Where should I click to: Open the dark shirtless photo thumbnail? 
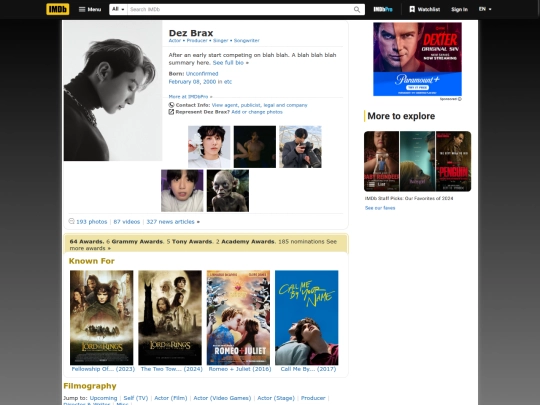click(255, 147)
